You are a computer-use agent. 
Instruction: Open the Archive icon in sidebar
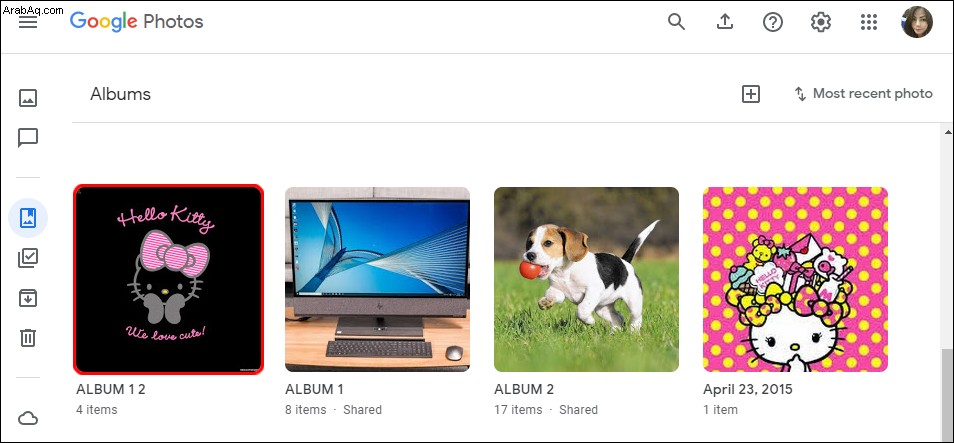(28, 298)
